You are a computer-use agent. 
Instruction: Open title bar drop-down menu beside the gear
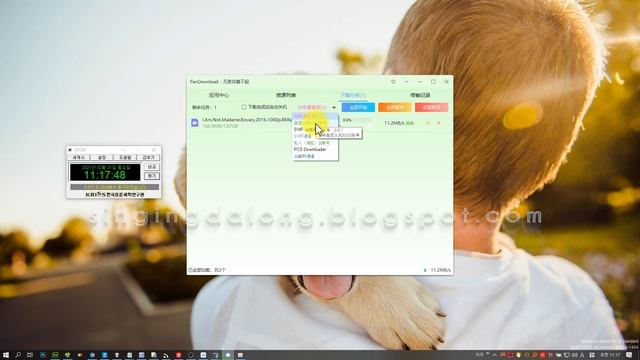coord(406,82)
